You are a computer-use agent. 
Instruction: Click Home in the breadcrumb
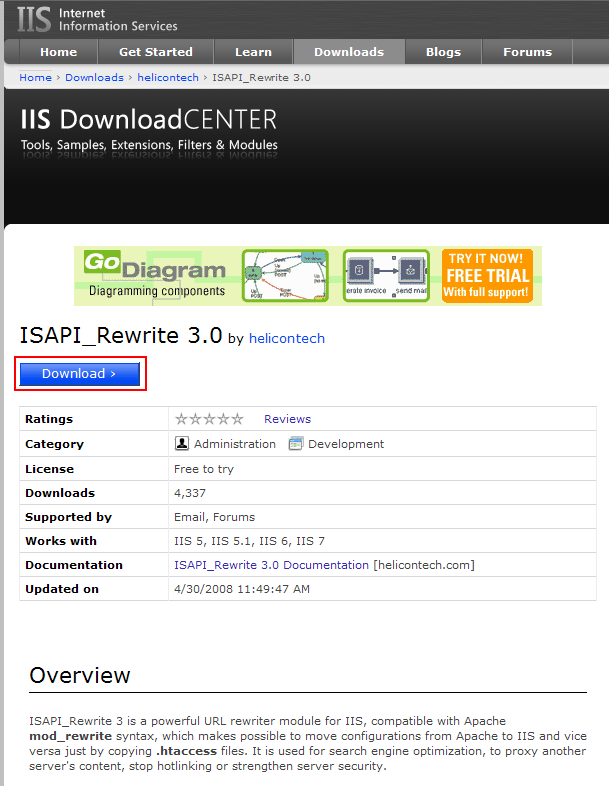(x=36, y=77)
